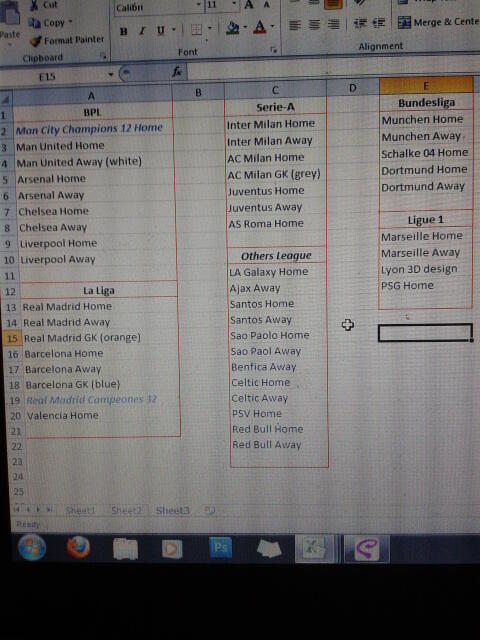
Task: Click the Grow Font large A
Action: click(x=249, y=5)
